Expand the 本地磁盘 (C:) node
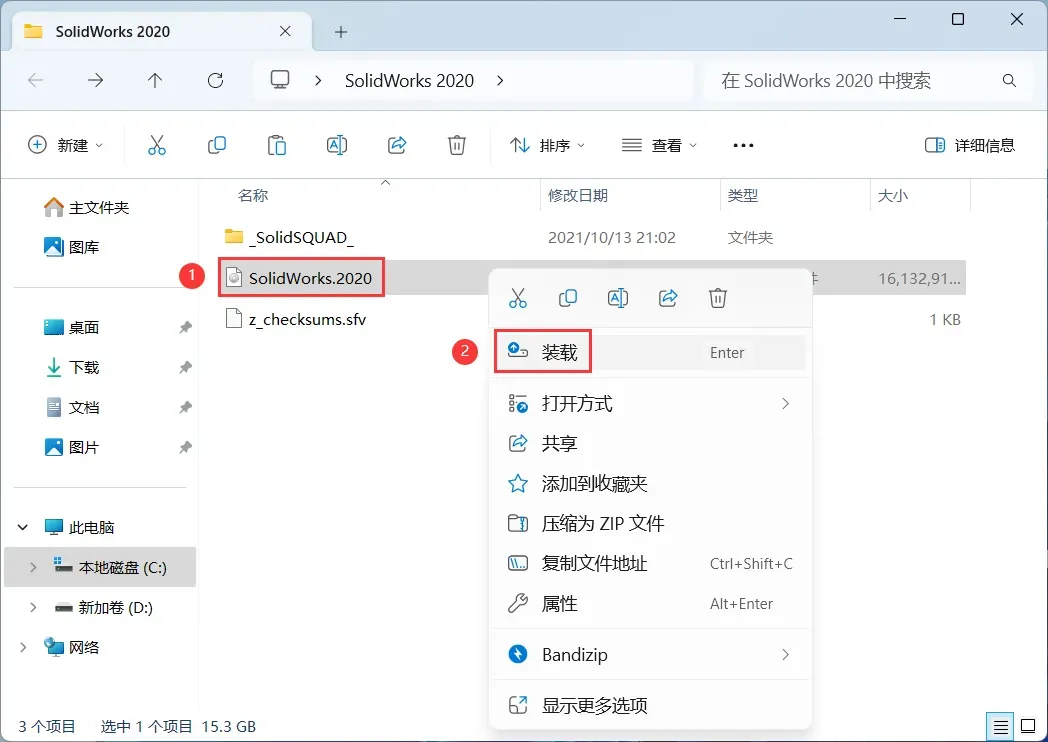The height and width of the screenshot is (742, 1048). click(x=33, y=568)
